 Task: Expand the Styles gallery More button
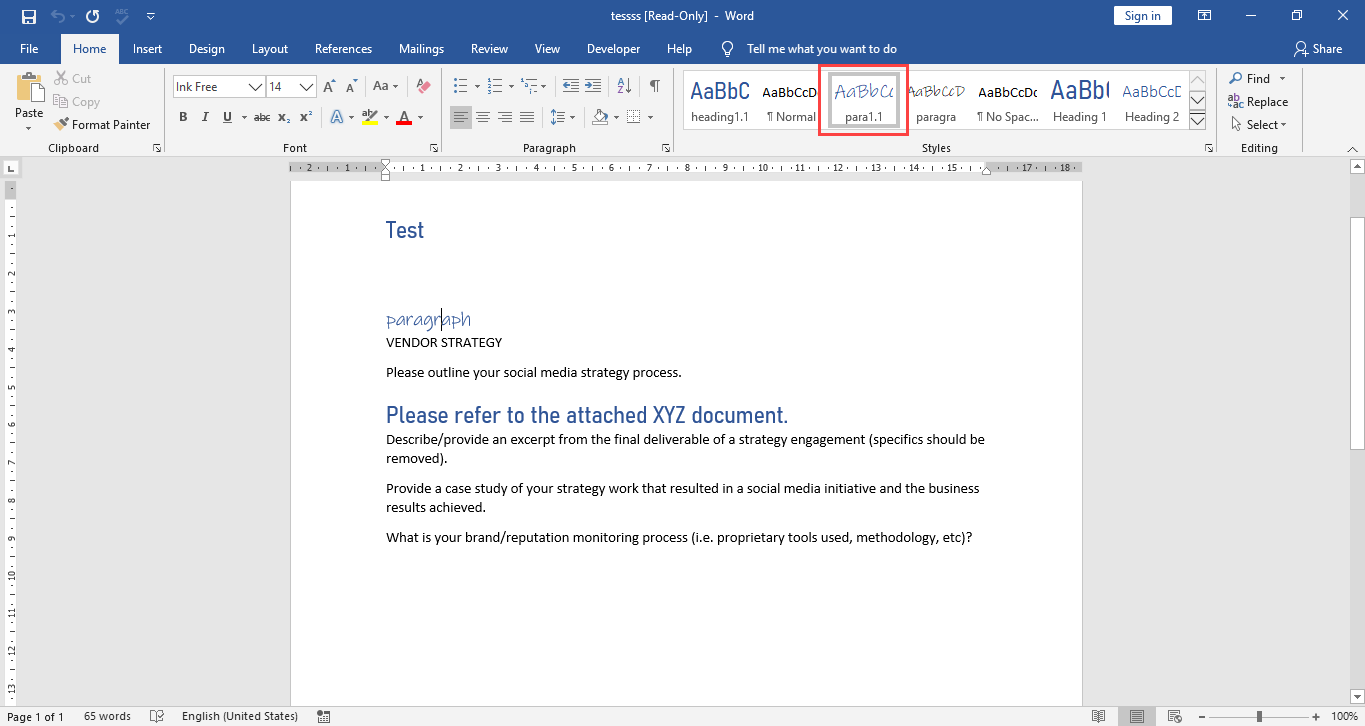click(x=1198, y=121)
